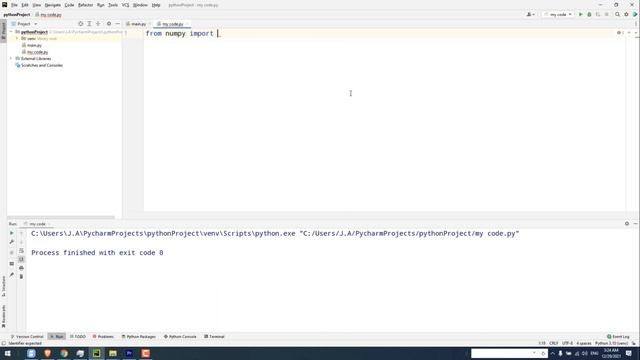Open run configuration wrench in Run panel
640x360 pixels.
(x=11, y=242)
